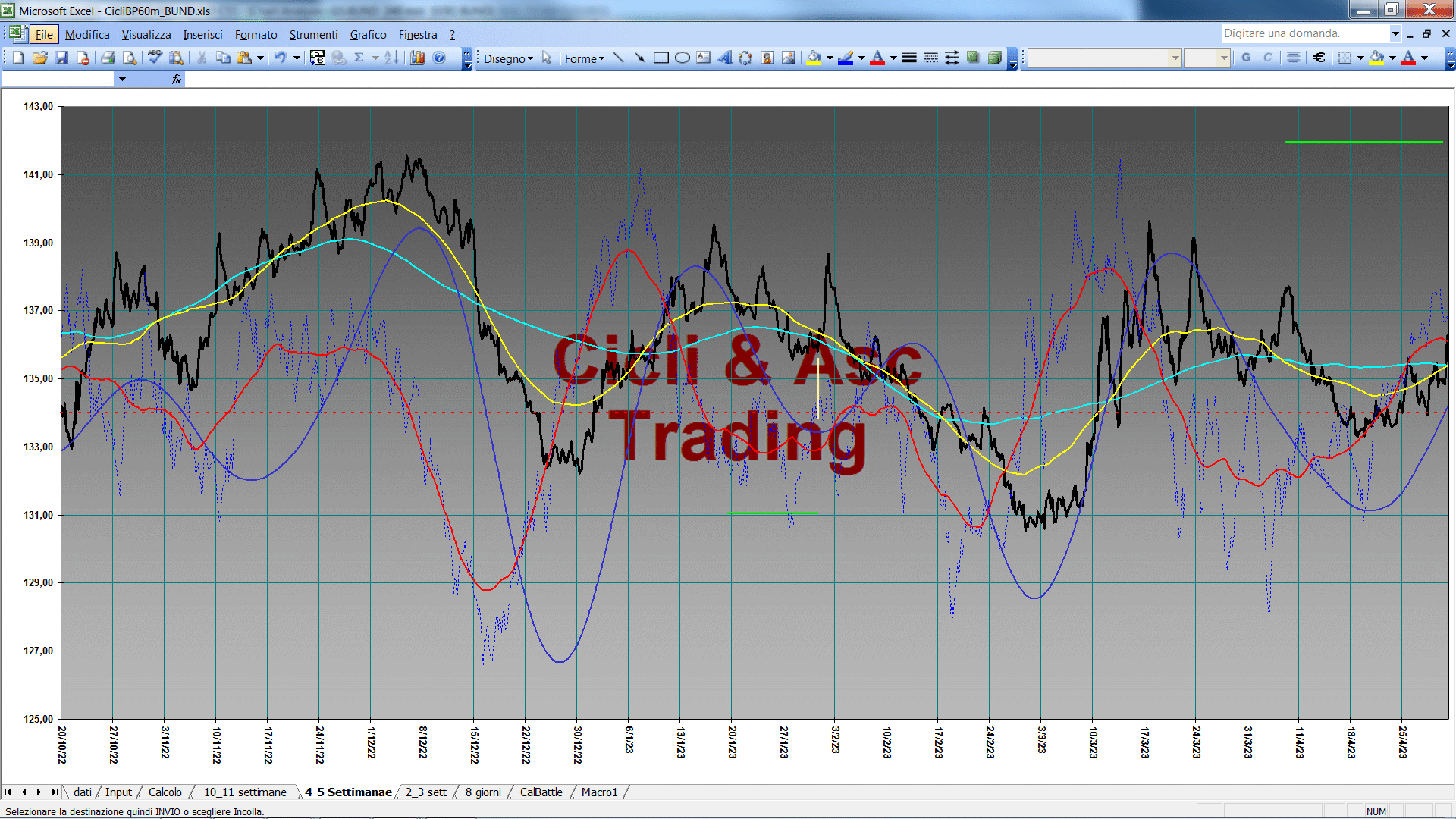1456x819 pixels.
Task: Go to last sheet with tab arrow
Action: pos(54,792)
